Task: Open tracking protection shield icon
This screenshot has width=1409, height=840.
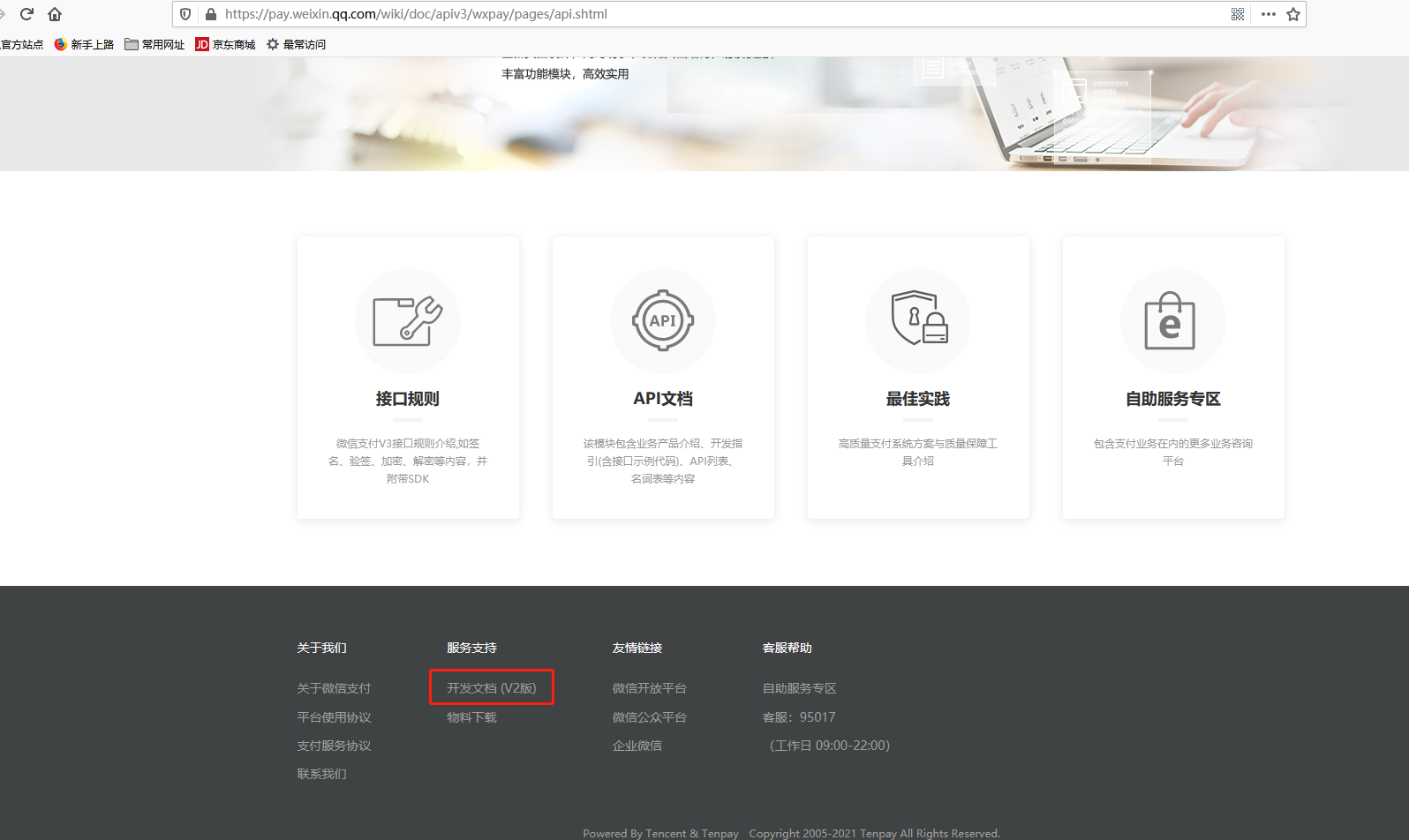Action: 185,14
